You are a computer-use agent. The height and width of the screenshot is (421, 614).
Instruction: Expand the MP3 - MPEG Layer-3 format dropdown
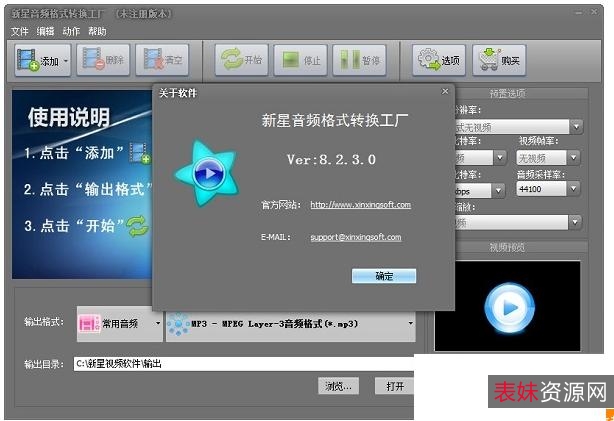pos(410,323)
